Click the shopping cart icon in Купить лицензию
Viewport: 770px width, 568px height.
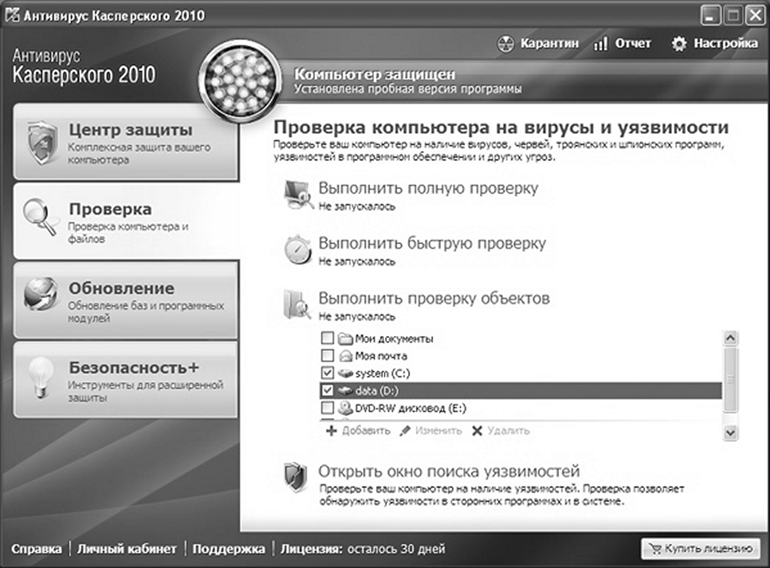pos(655,548)
